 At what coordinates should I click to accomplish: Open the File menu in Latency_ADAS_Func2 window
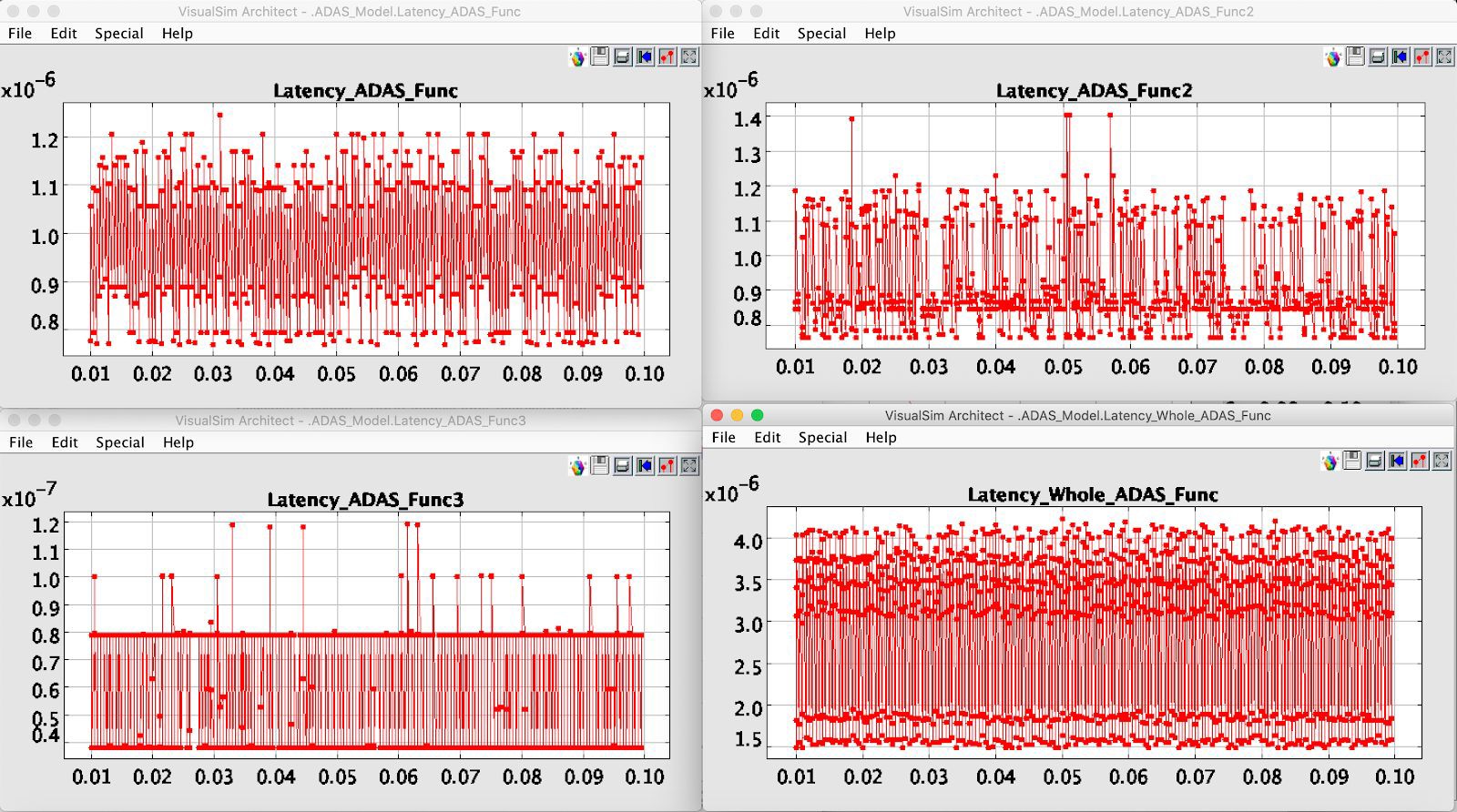[723, 33]
